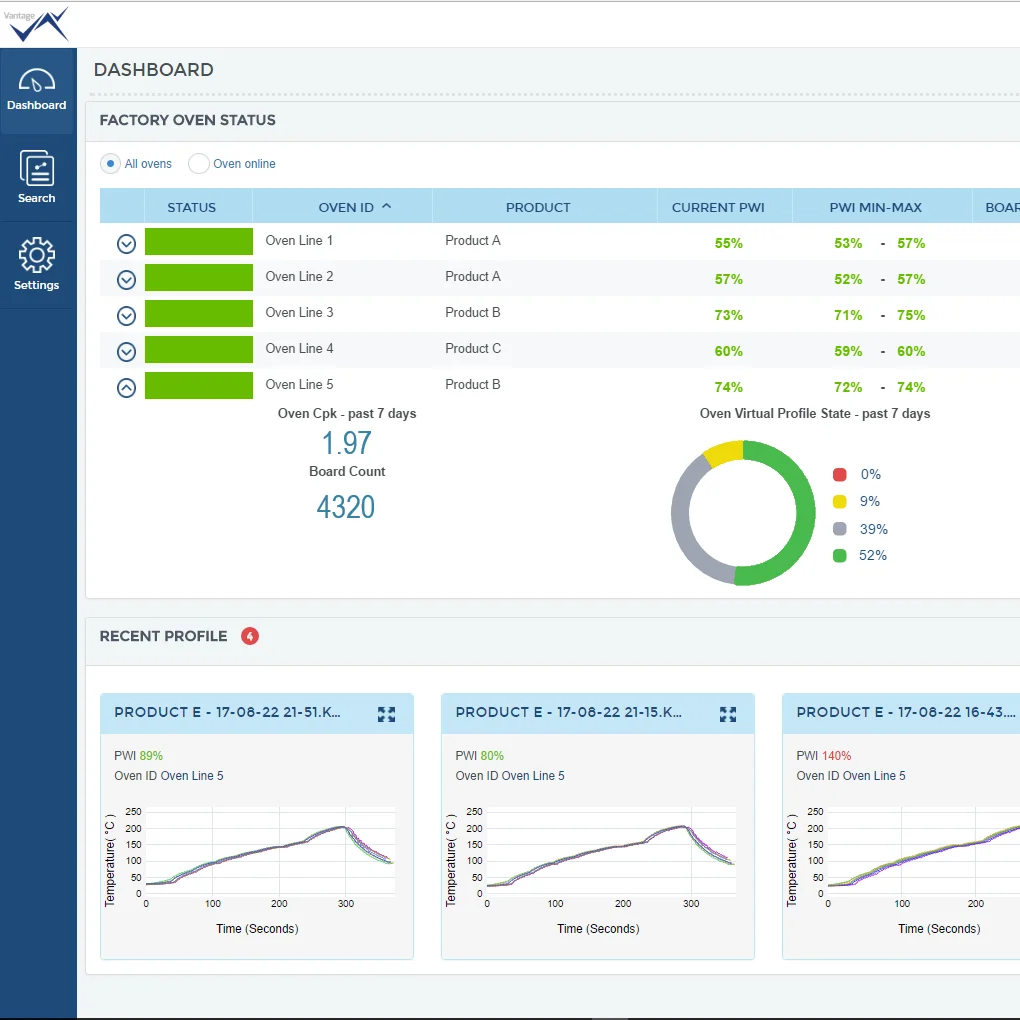Click the gray legend swatch for 39%
The width and height of the screenshot is (1020, 1020).
click(x=840, y=529)
